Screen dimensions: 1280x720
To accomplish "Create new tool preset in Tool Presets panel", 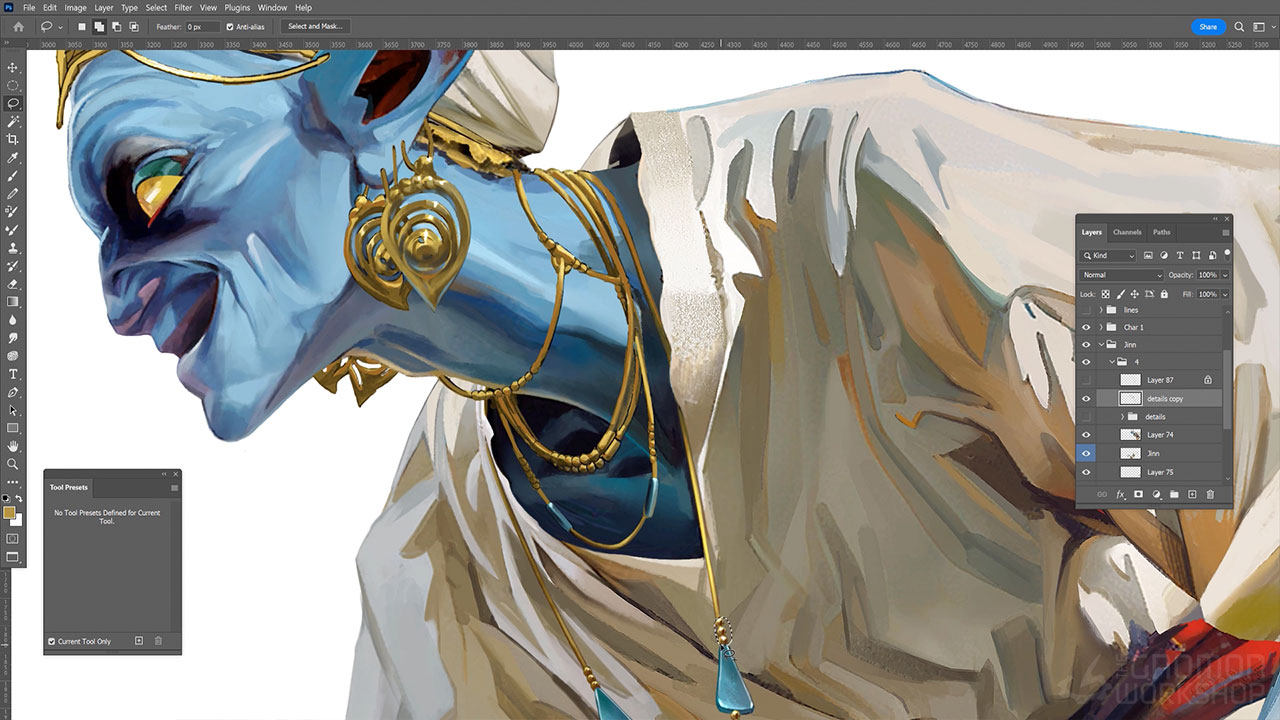I will (x=139, y=641).
